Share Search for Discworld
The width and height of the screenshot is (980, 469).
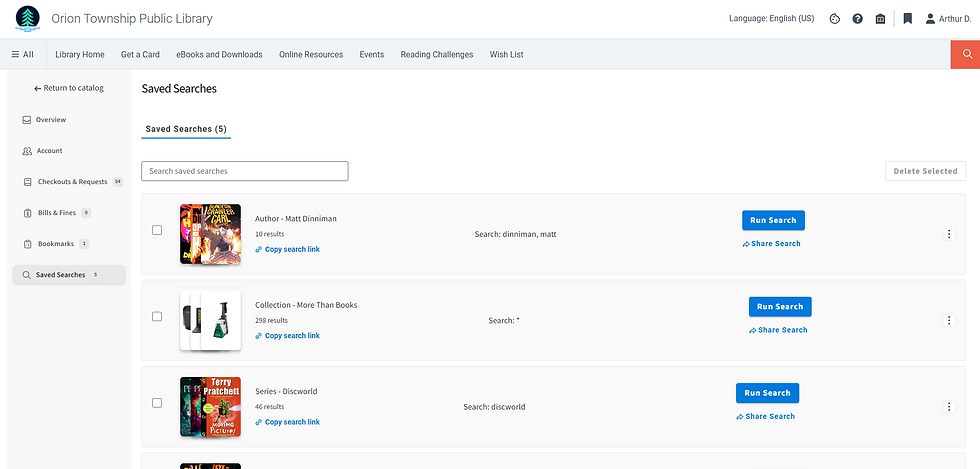(x=766, y=416)
